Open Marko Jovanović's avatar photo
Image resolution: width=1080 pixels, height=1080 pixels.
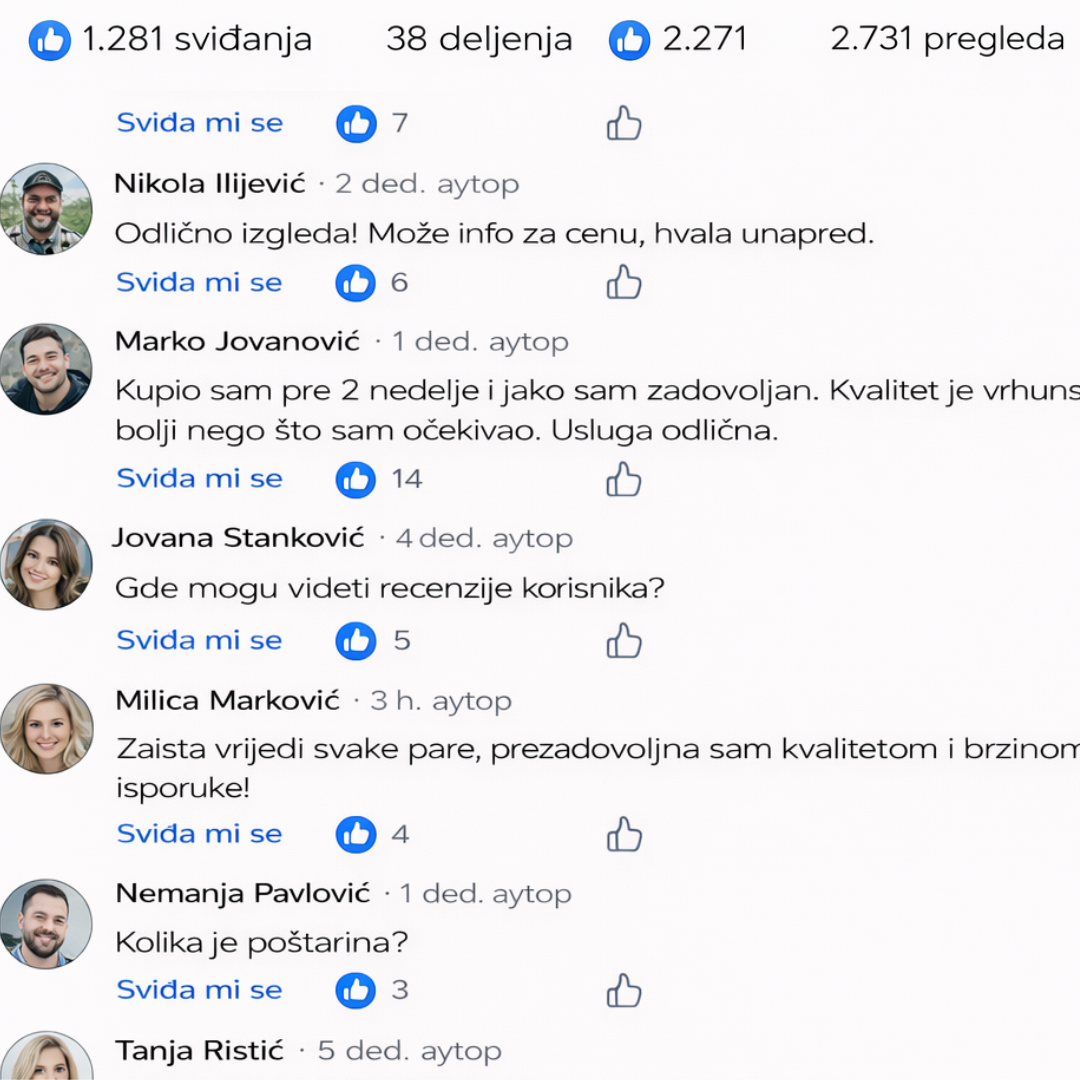click(46, 369)
